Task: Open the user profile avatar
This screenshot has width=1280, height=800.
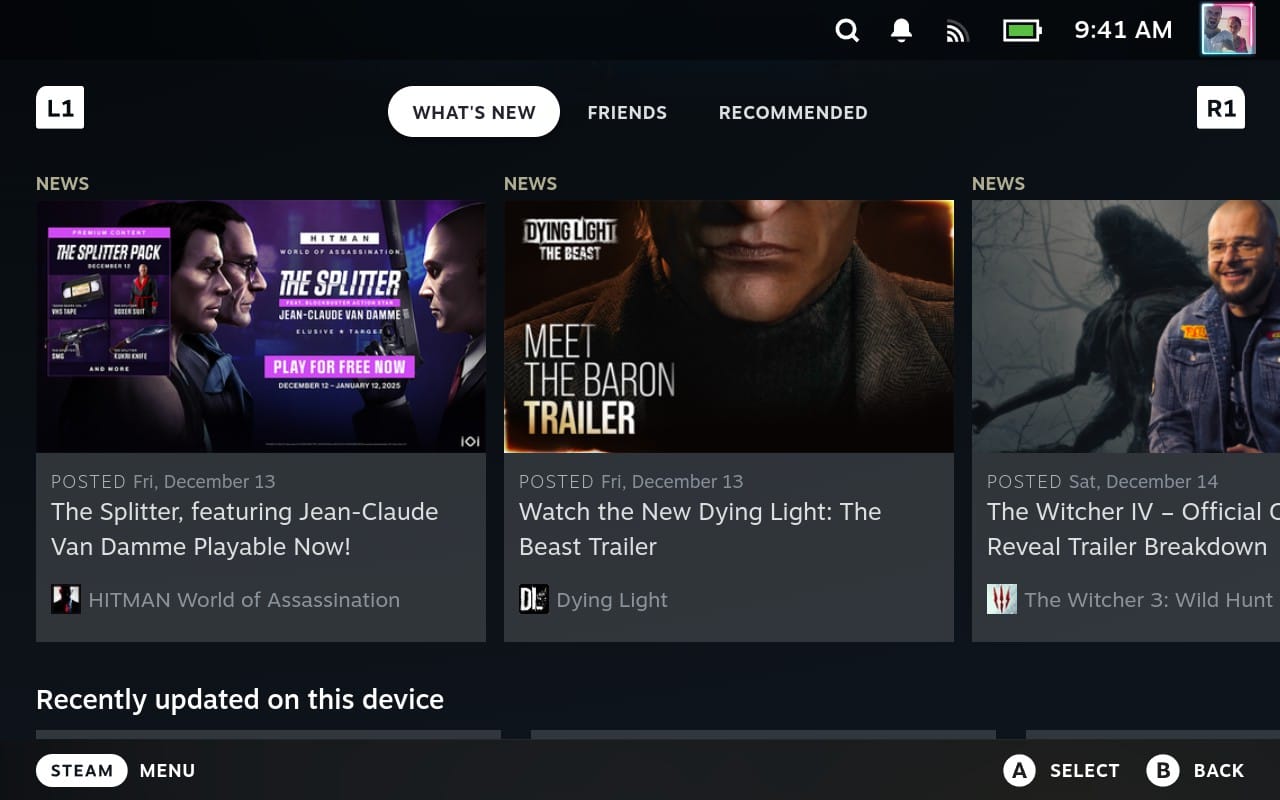Action: point(1228,29)
